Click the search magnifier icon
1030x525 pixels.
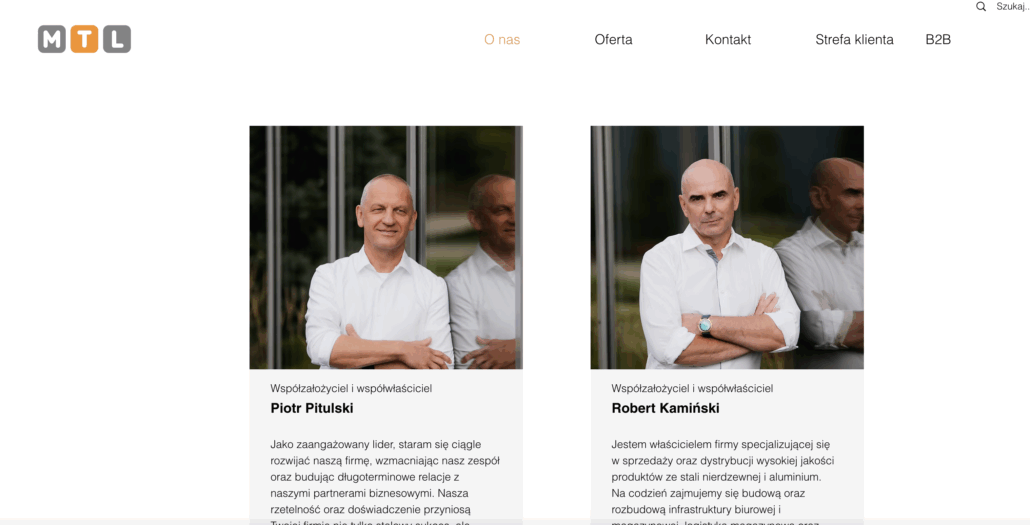click(x=981, y=7)
